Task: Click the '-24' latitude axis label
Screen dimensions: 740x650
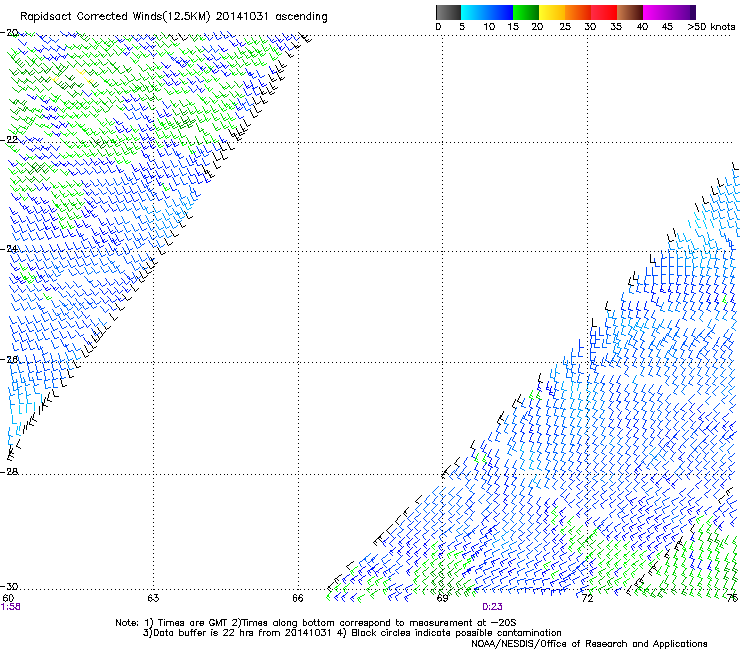Action: click(x=9, y=249)
